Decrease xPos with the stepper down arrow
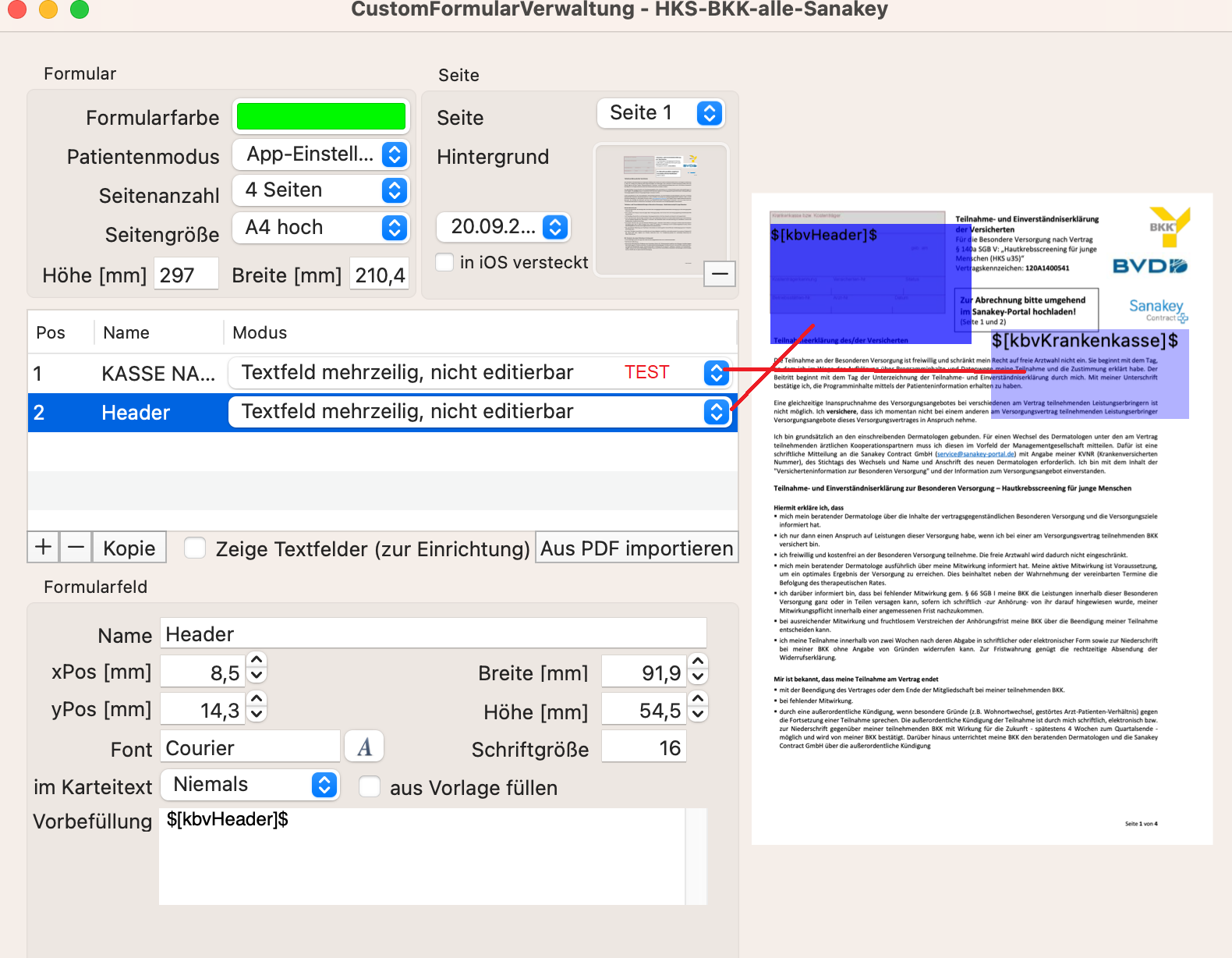 pyautogui.click(x=257, y=677)
